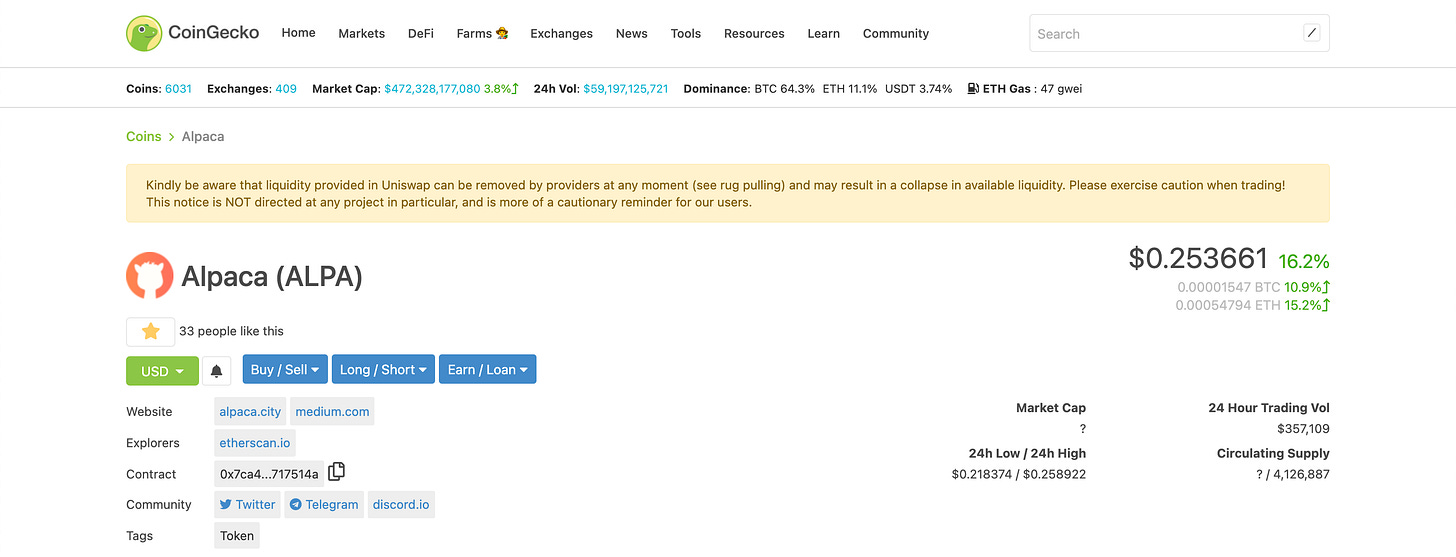Click the 24h low/high value $0.218374 / $0.258922
Image resolution: width=1456 pixels, height=557 pixels.
[x=1019, y=474]
